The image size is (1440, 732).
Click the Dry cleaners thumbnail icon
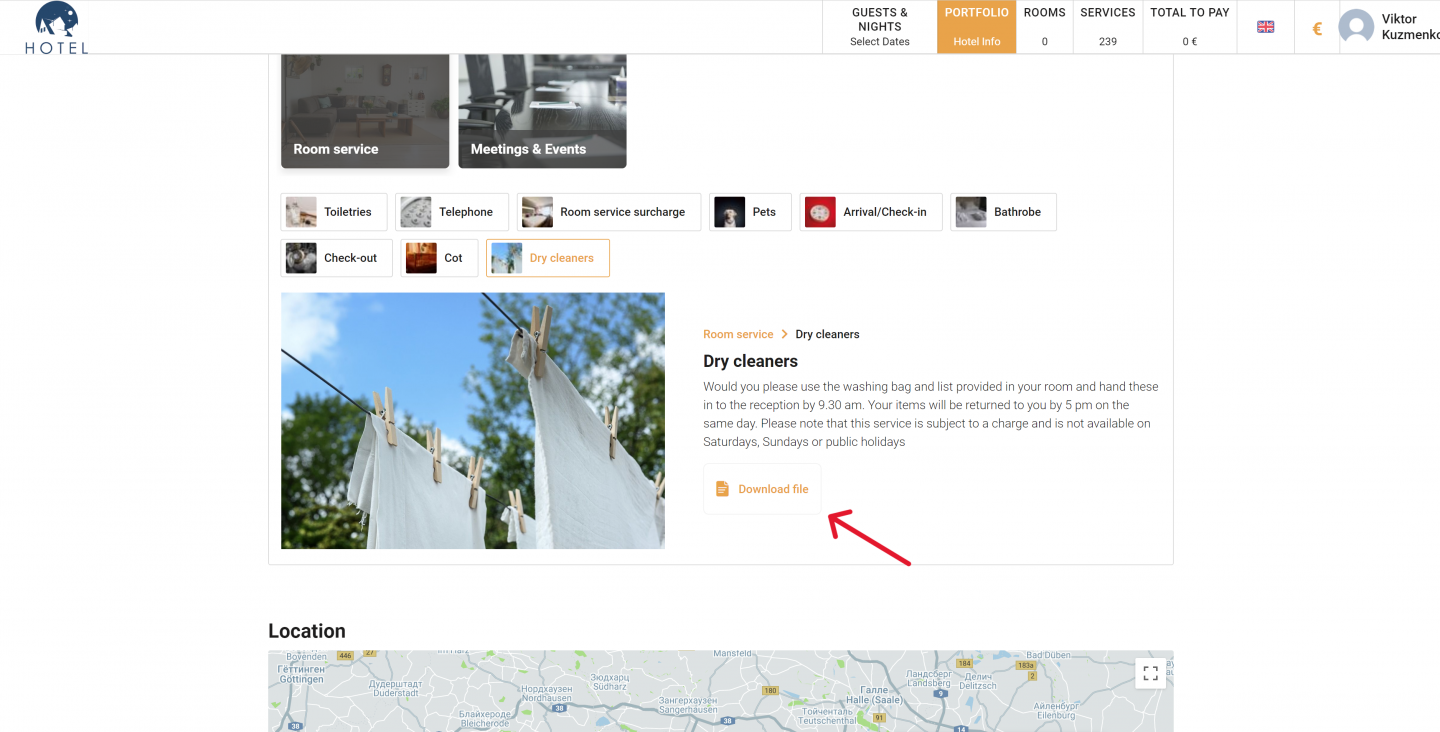coord(507,258)
